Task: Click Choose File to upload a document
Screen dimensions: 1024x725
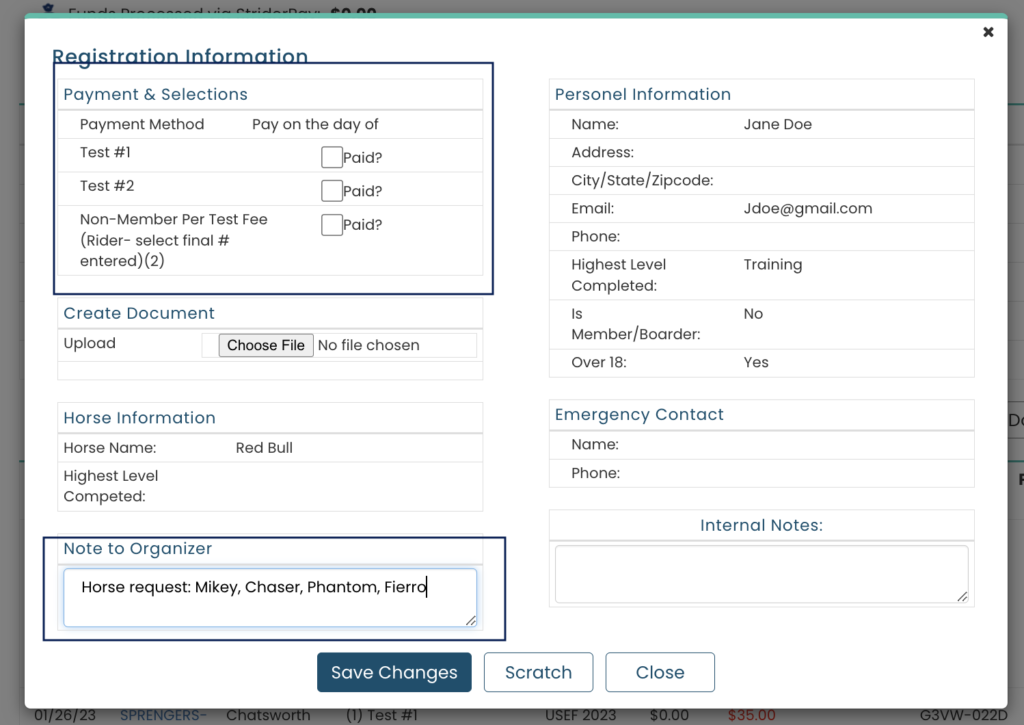Action: [x=265, y=344]
